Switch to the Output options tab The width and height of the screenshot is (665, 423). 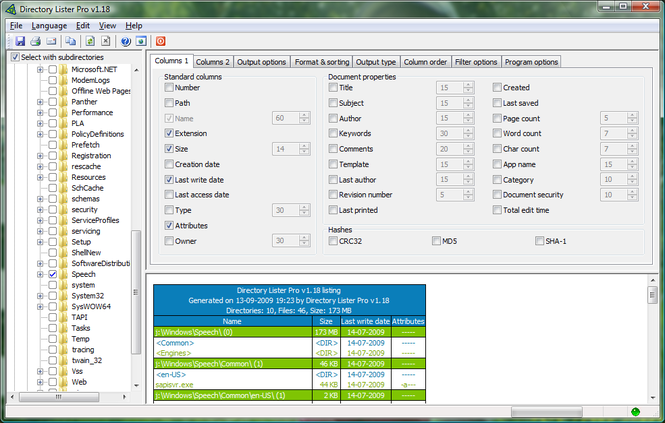[x=262, y=62]
